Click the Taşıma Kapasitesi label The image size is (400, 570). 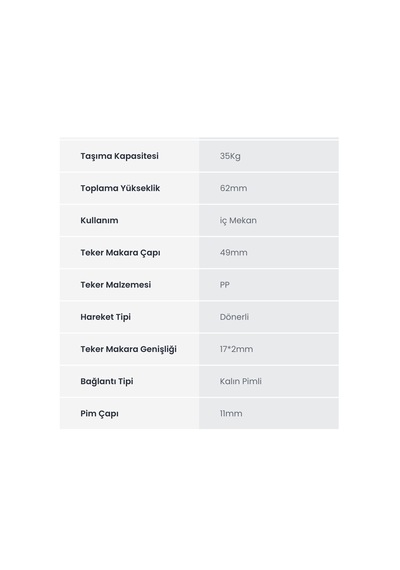(x=119, y=156)
